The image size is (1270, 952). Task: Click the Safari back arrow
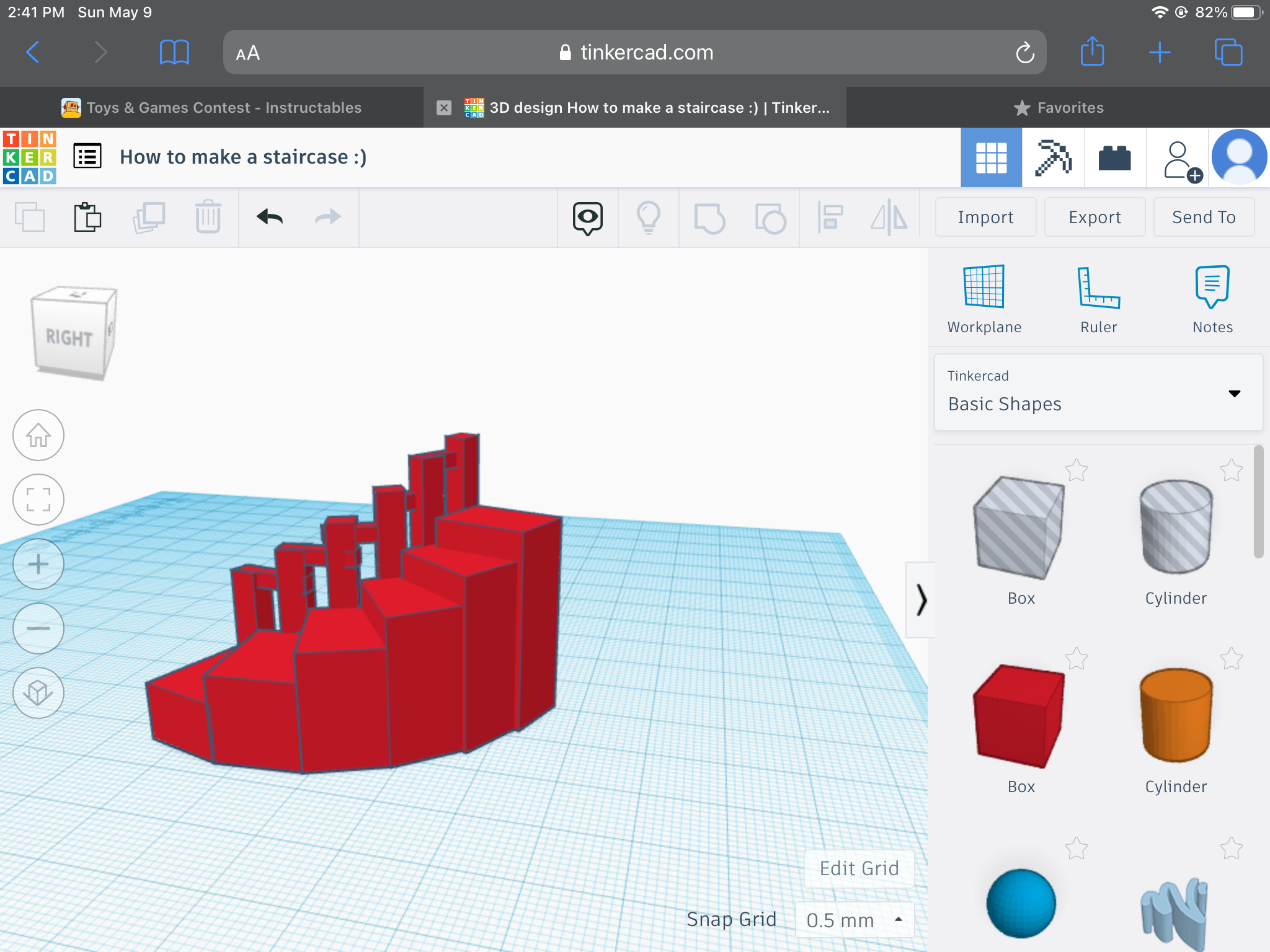[x=33, y=52]
